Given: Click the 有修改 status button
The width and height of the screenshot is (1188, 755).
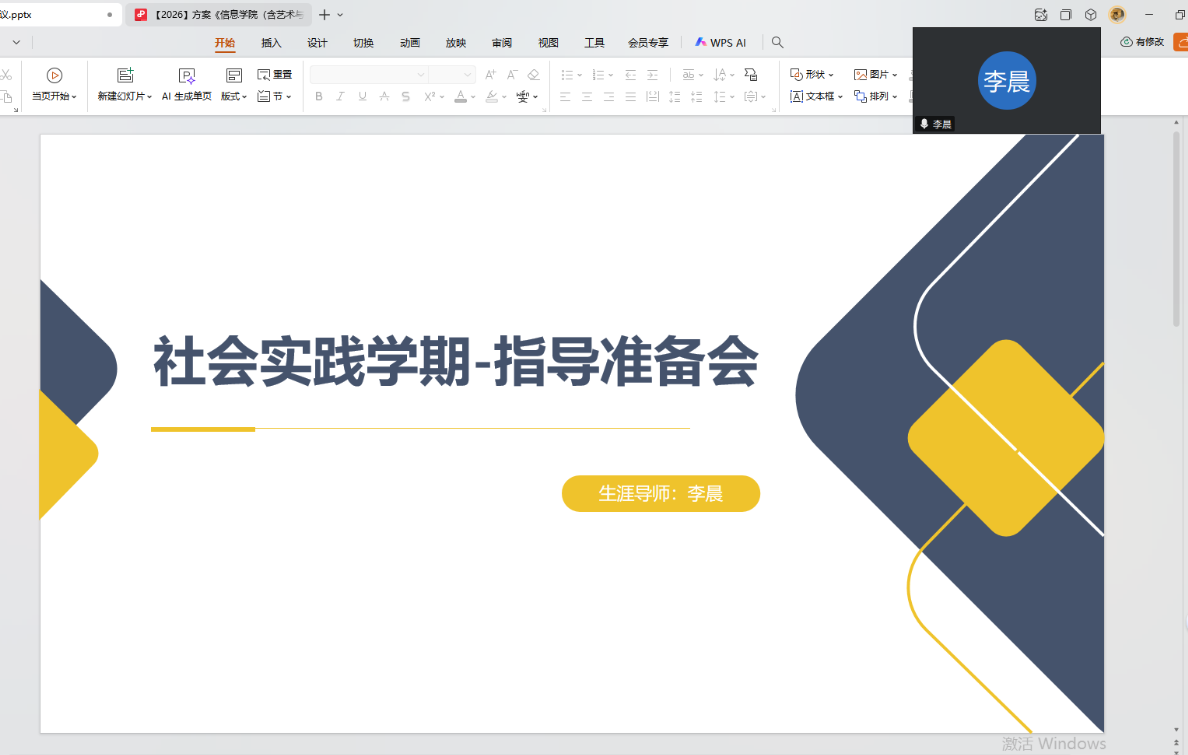Looking at the screenshot, I should point(1142,42).
